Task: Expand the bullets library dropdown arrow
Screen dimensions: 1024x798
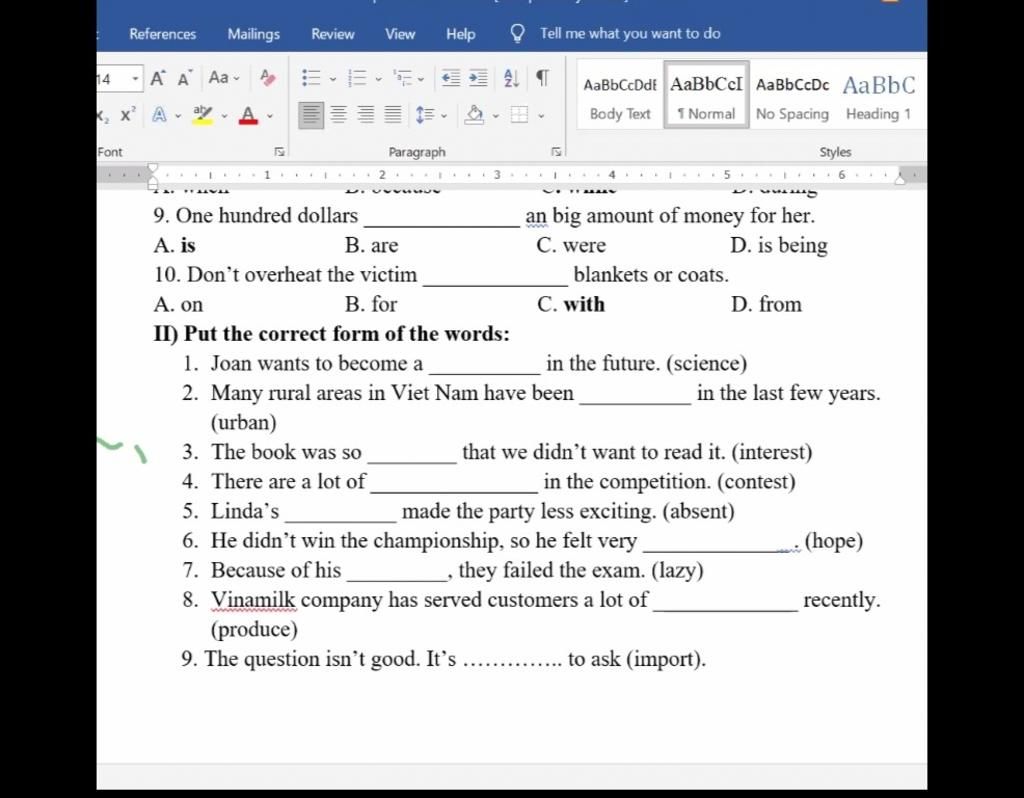Action: click(x=332, y=80)
